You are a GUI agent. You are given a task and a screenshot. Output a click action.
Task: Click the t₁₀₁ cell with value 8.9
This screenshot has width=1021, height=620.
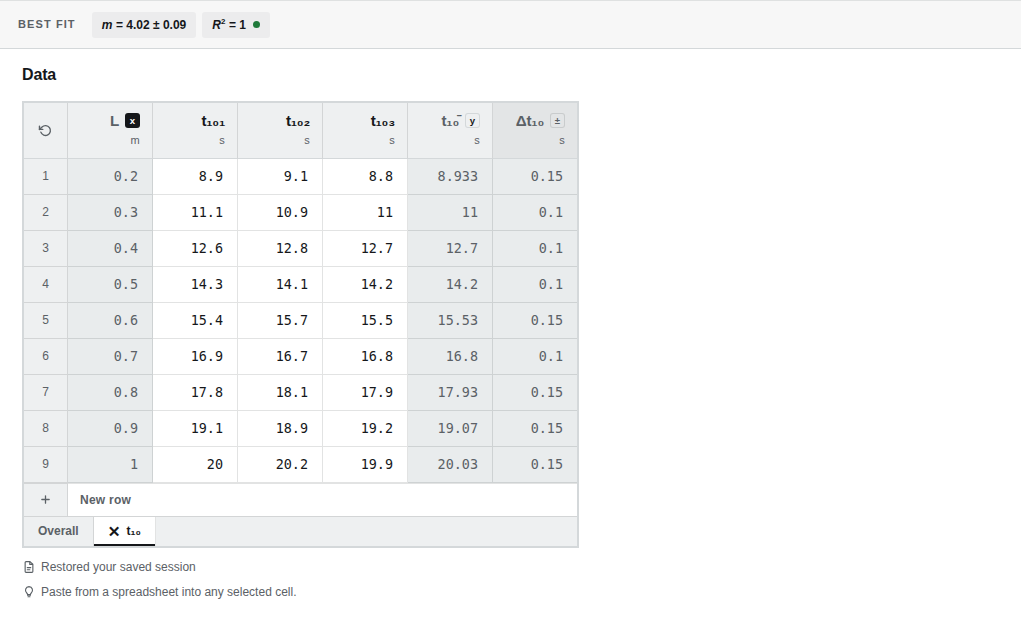[195, 176]
